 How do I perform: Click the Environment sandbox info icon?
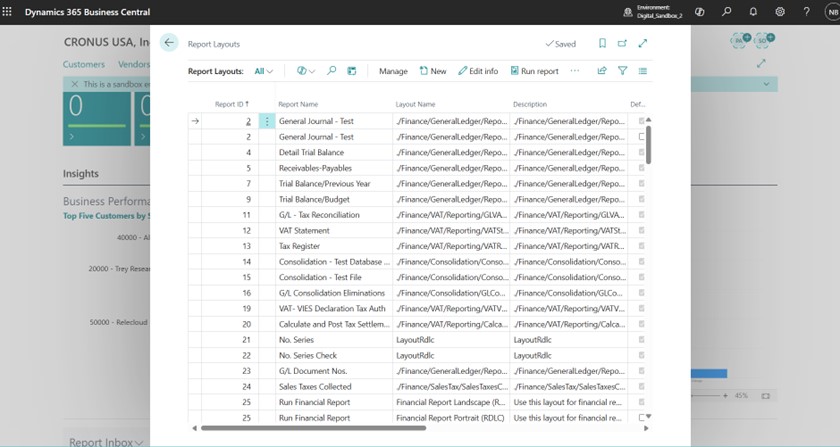coord(627,12)
